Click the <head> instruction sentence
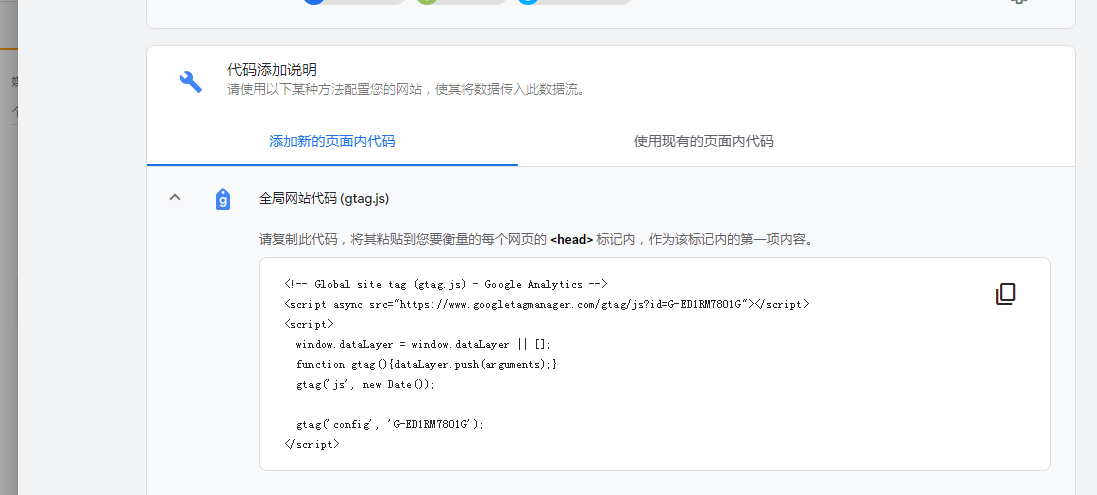Image resolution: width=1097 pixels, height=495 pixels. (x=537, y=239)
